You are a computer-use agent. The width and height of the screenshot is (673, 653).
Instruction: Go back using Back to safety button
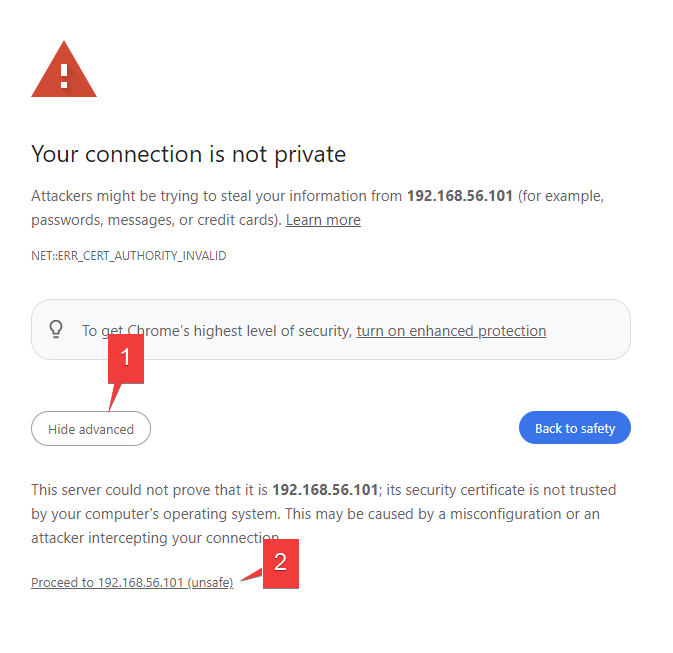(x=575, y=428)
